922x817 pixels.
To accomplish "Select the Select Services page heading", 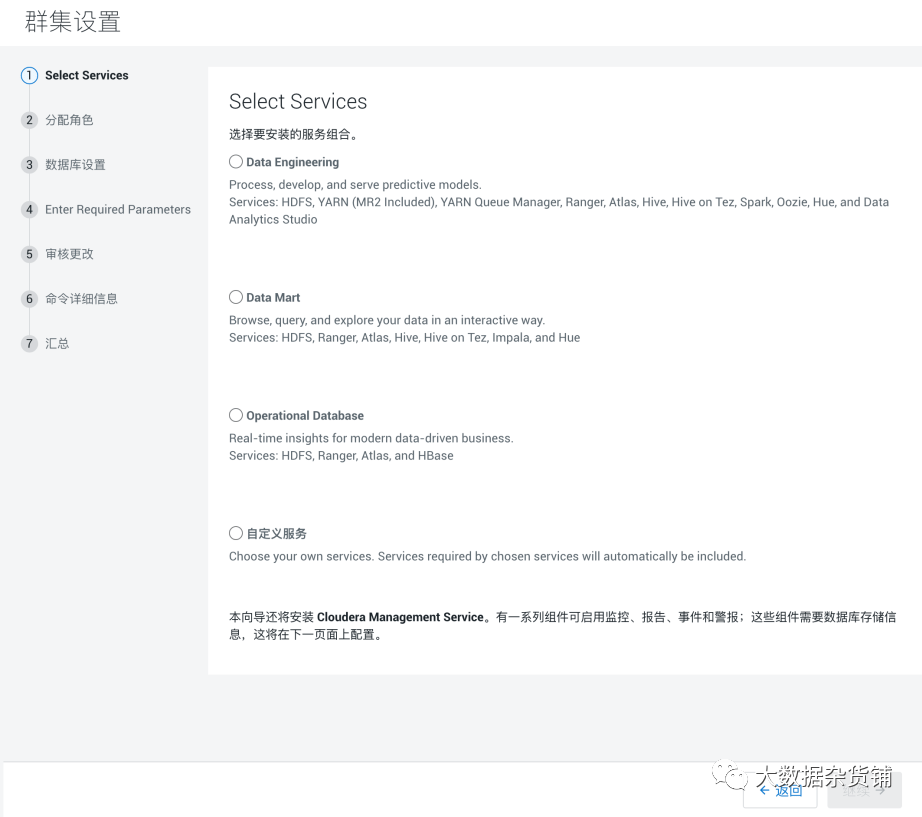I will point(297,101).
